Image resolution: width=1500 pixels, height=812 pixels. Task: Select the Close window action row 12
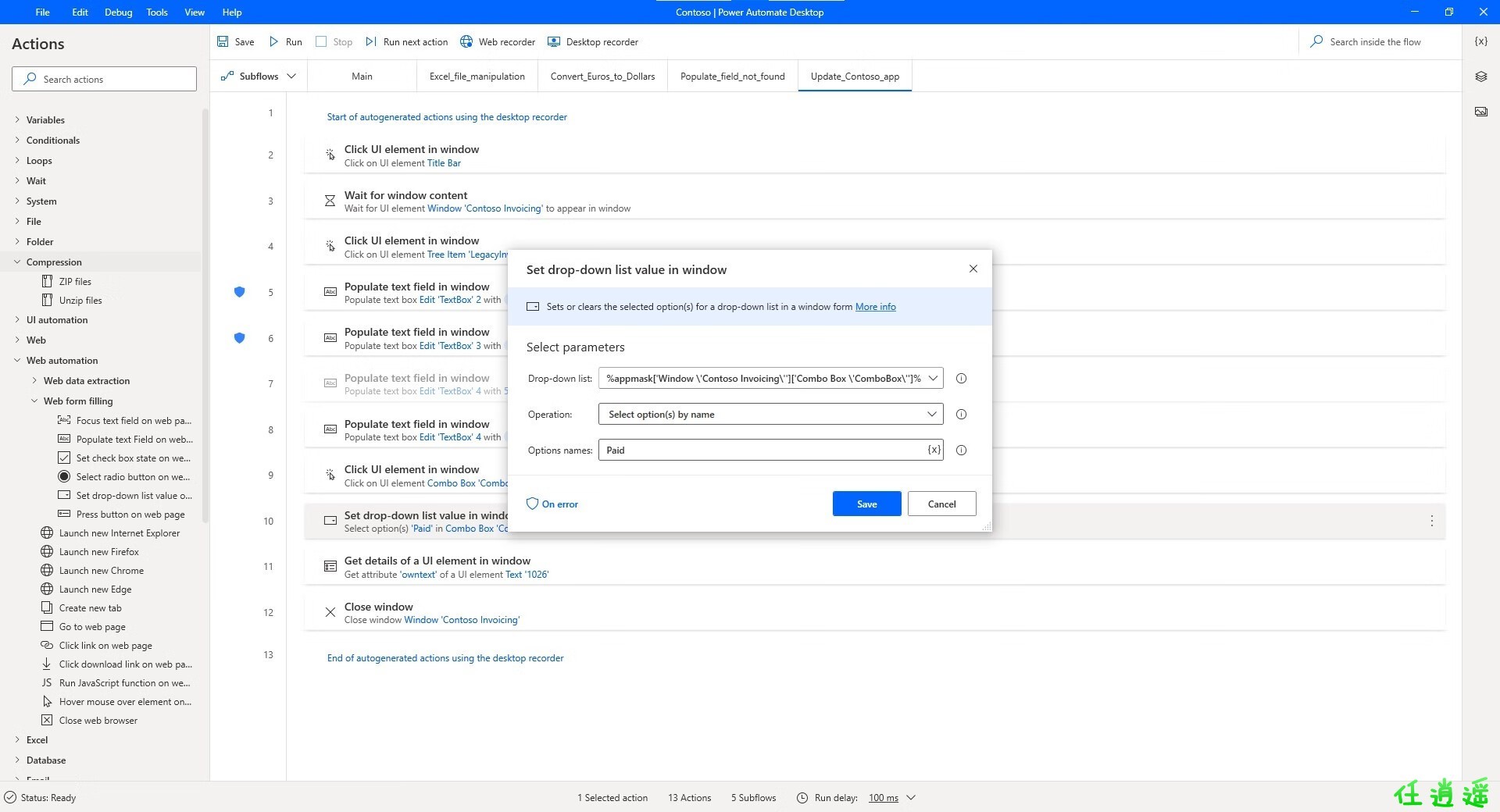pos(874,613)
